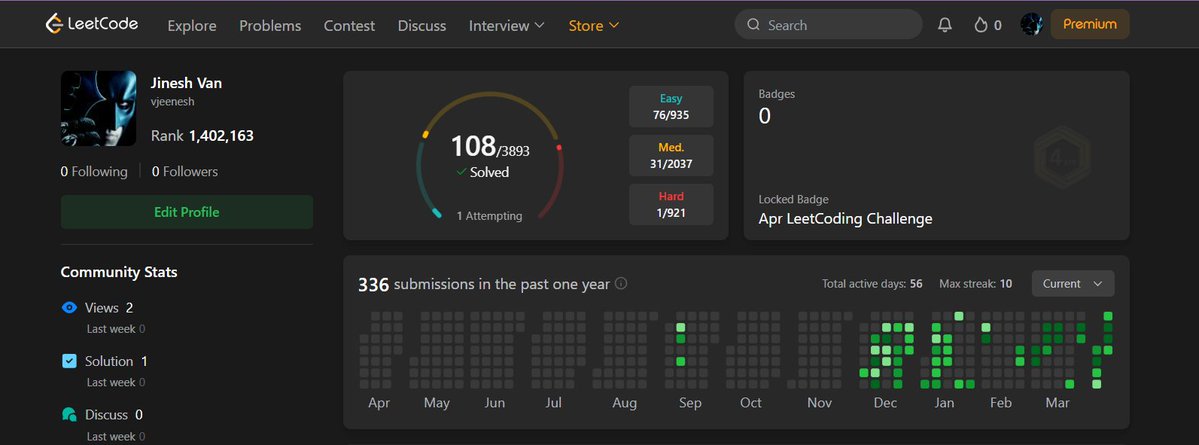1199x445 pixels.
Task: Click the Mar label in heatmap
Action: click(x=1058, y=403)
